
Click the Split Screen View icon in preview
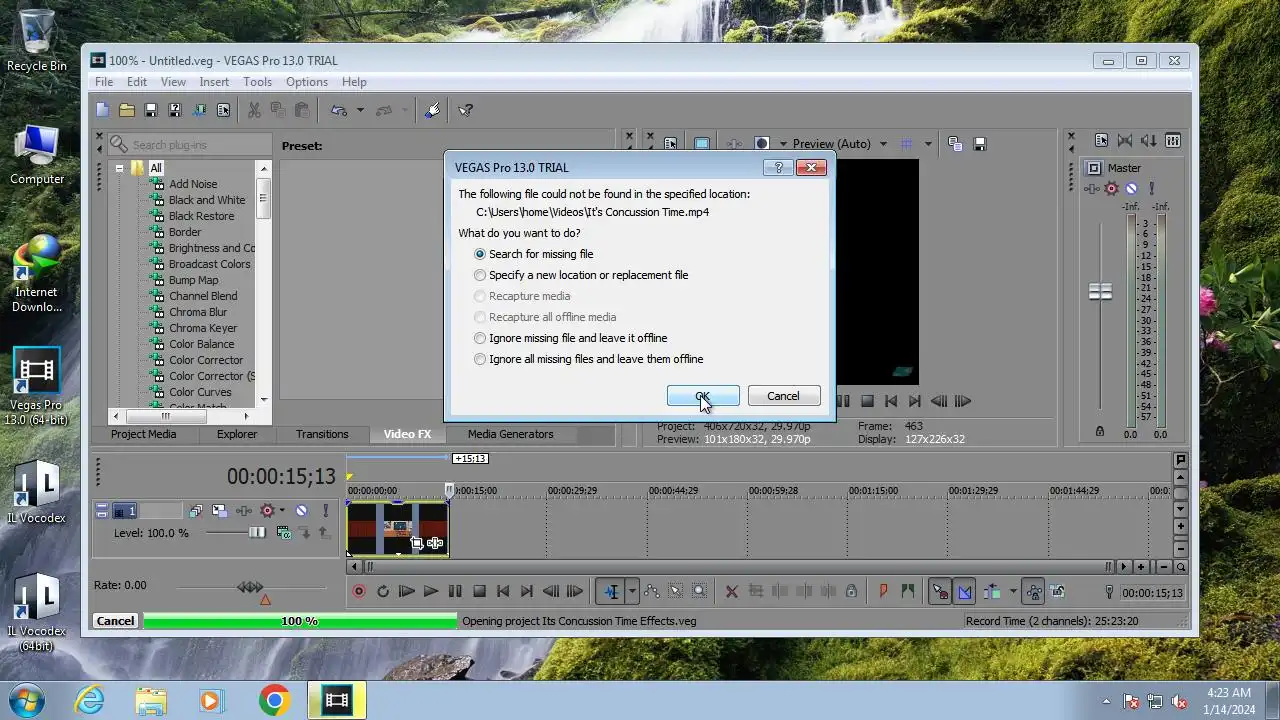(762, 144)
